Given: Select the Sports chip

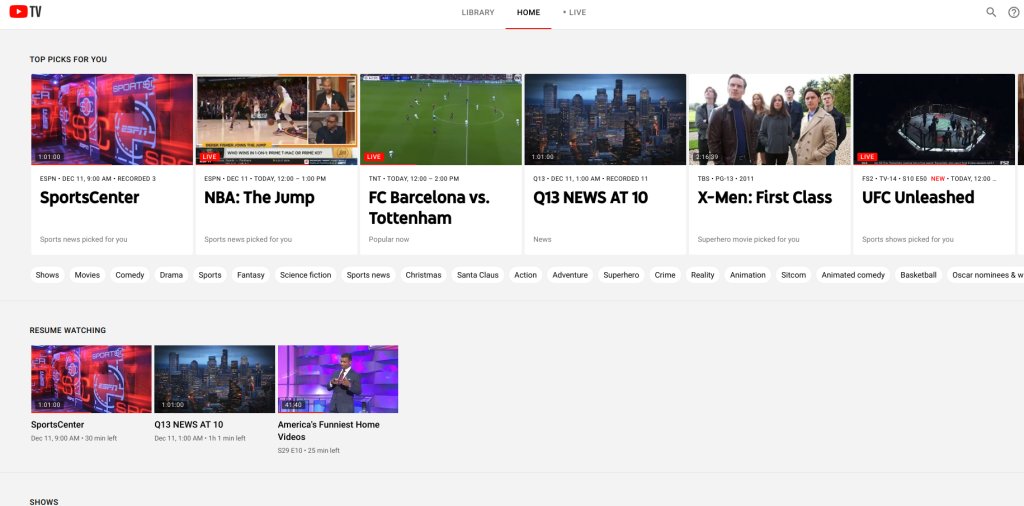Looking at the screenshot, I should [210, 275].
